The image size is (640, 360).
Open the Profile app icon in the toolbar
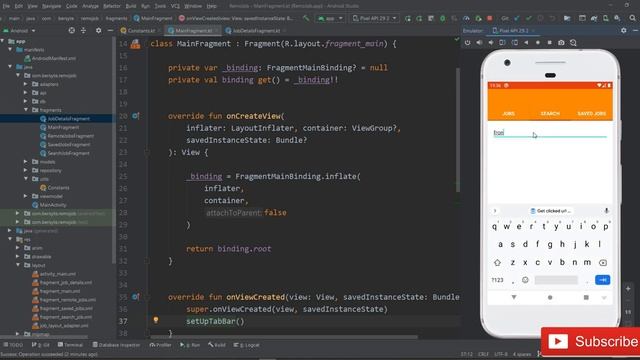466,18
